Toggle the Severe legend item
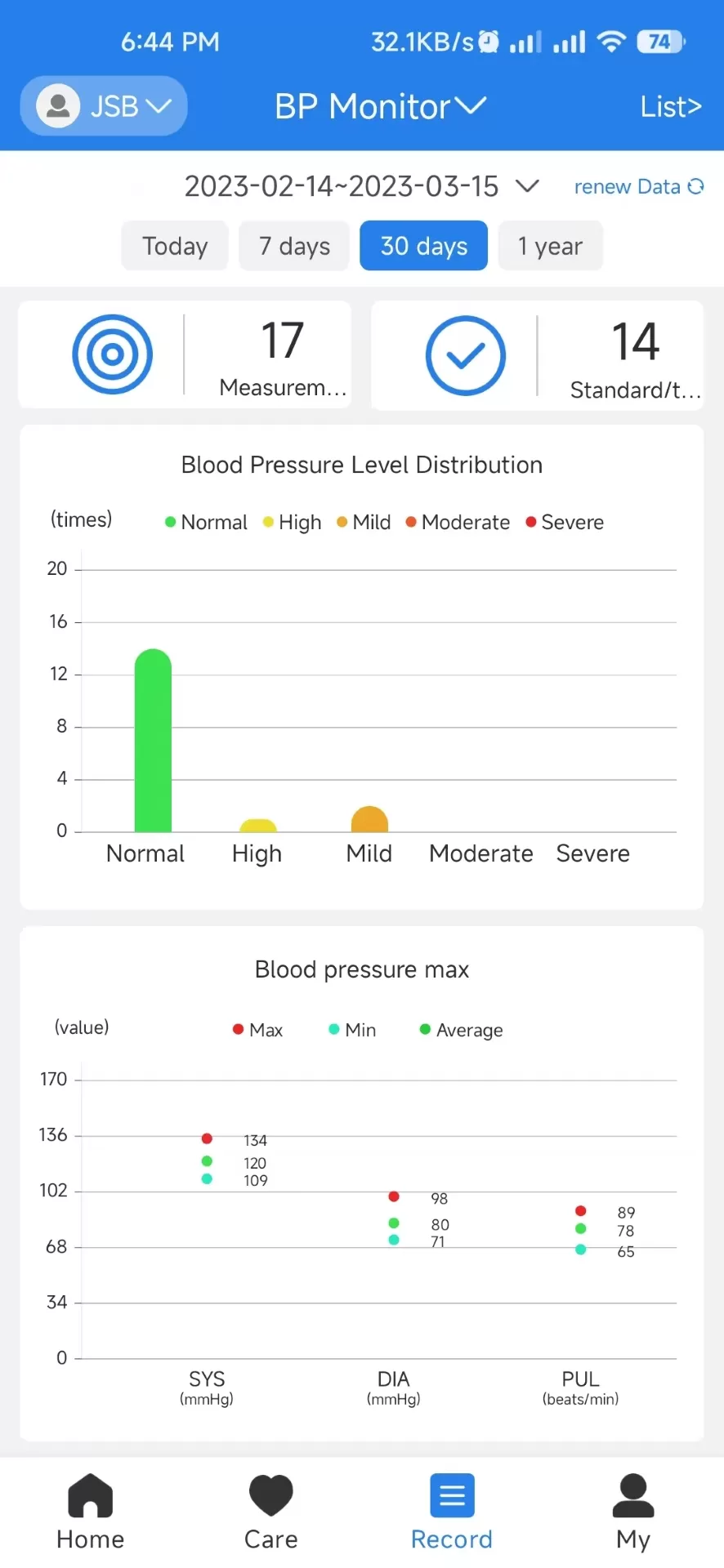 coord(565,522)
